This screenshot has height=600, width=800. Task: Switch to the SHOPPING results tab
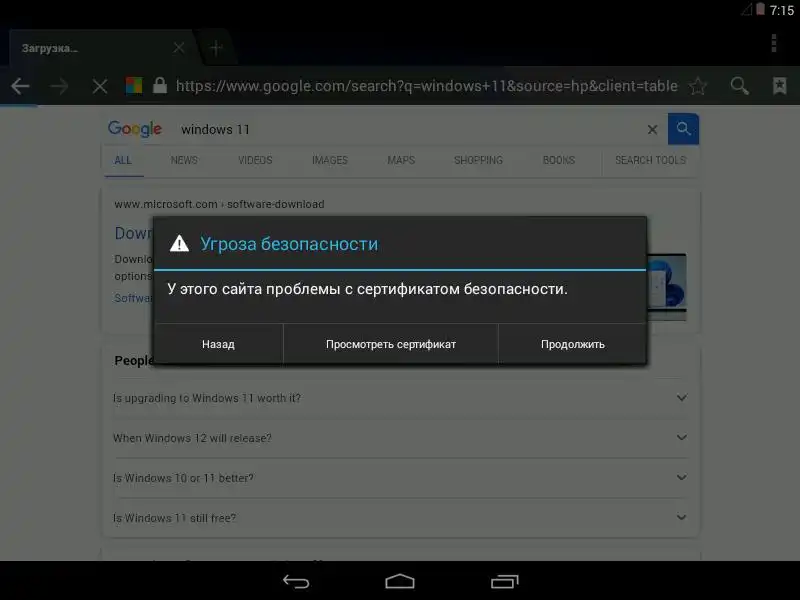coord(479,160)
